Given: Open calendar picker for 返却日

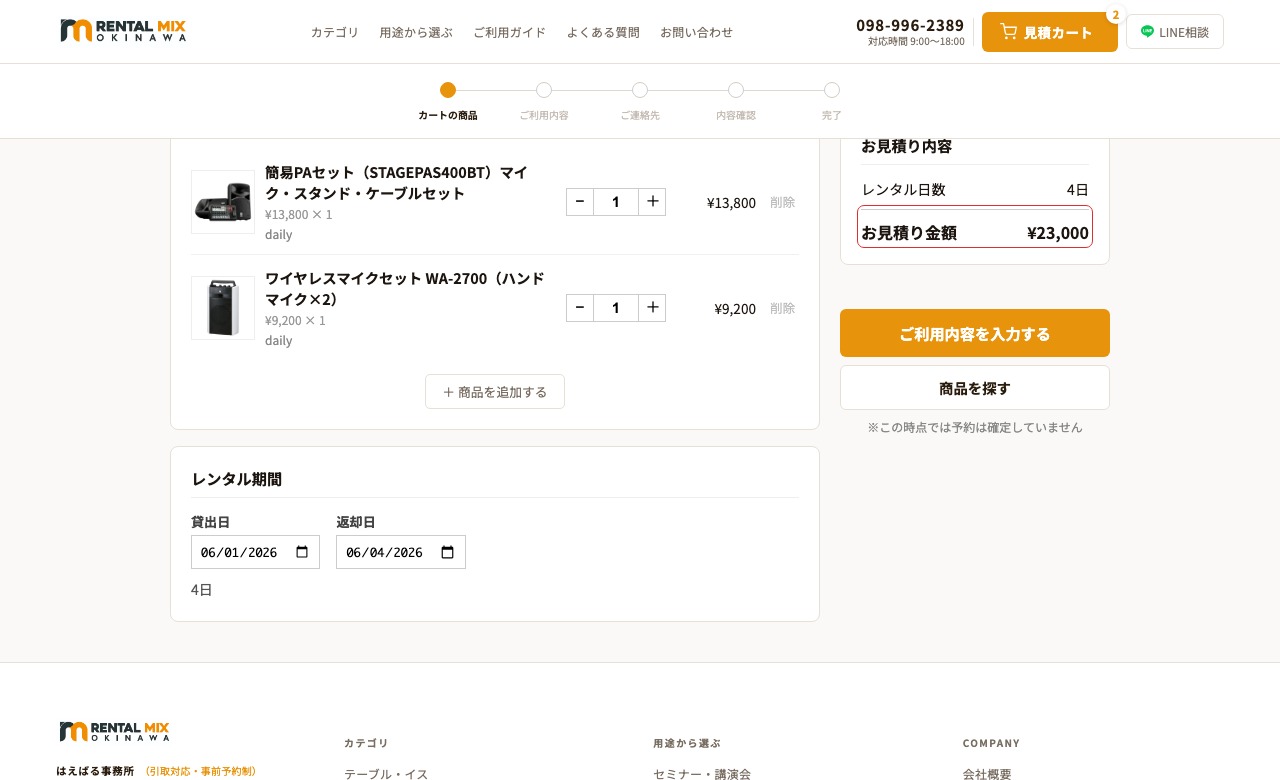Looking at the screenshot, I should [x=448, y=552].
